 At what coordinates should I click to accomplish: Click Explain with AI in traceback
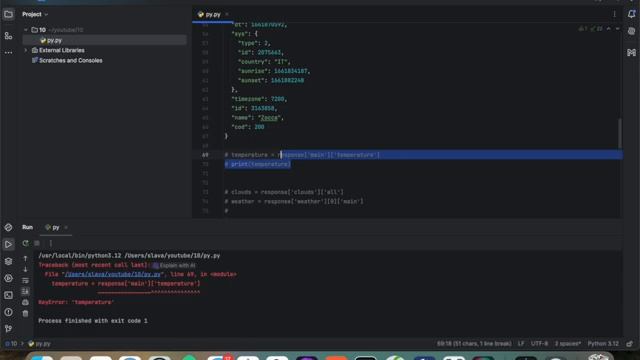point(174,265)
